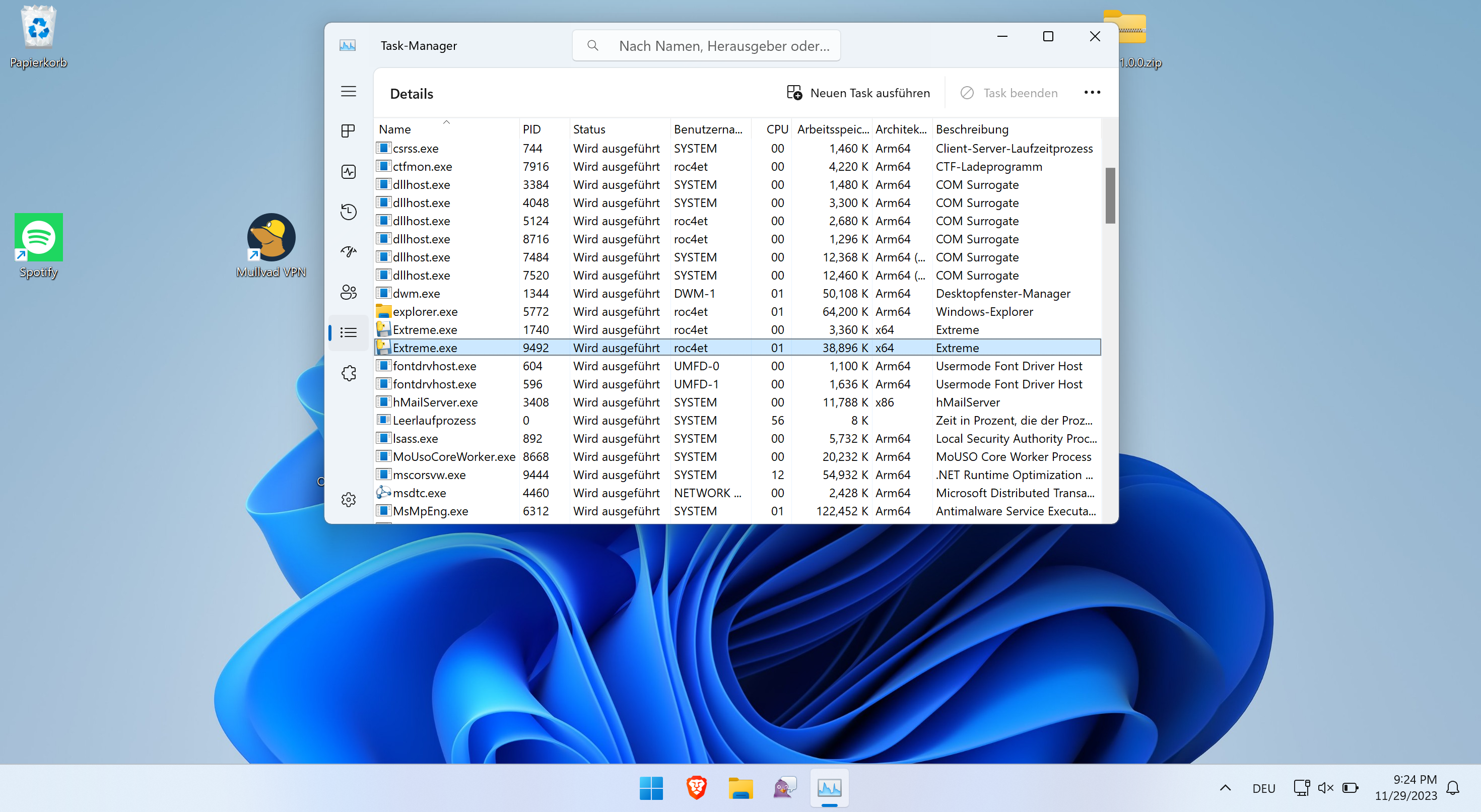Open Services page puzzle icon
This screenshot has height=812, width=1481.
pyautogui.click(x=349, y=373)
